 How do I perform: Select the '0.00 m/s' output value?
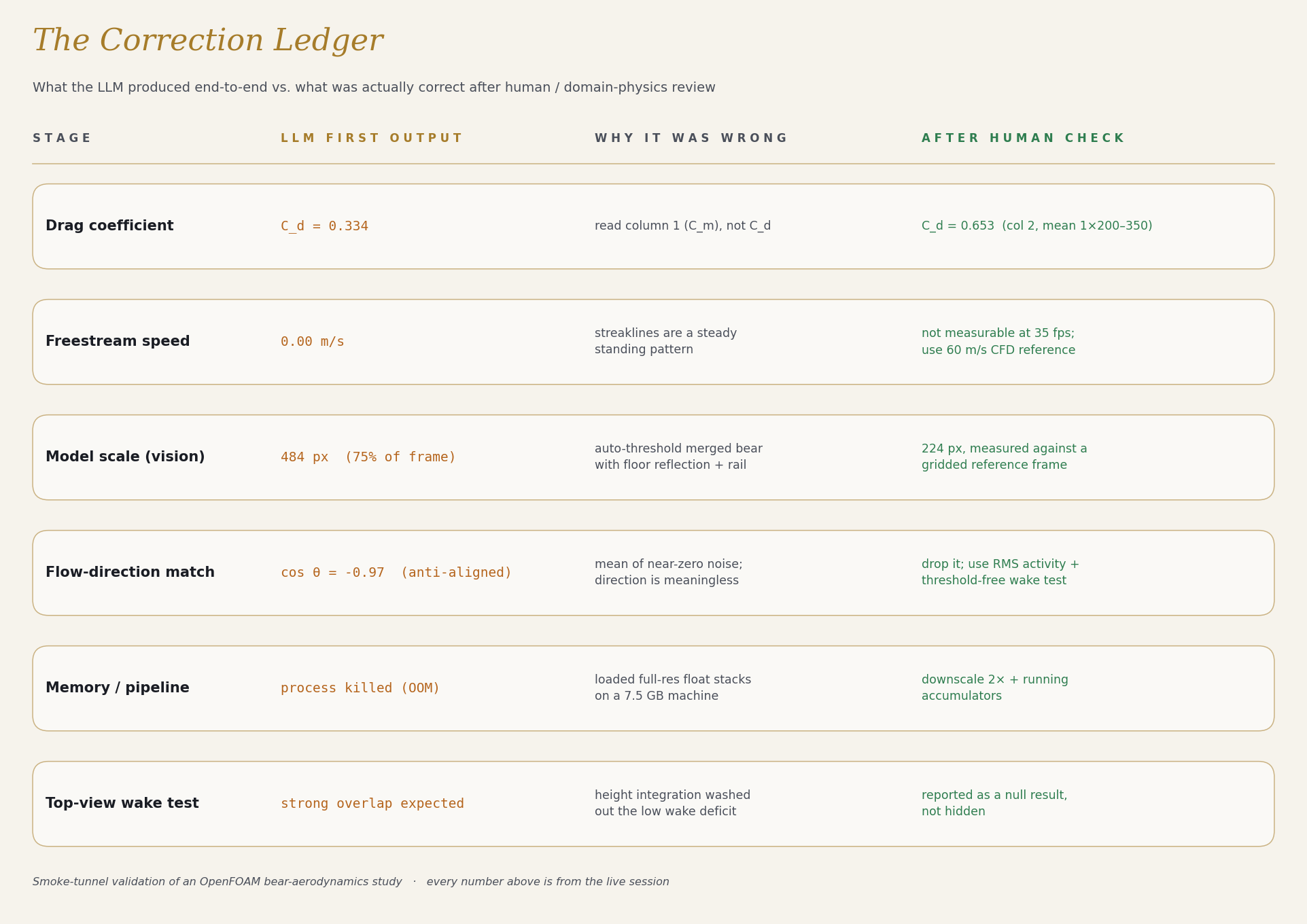point(313,342)
